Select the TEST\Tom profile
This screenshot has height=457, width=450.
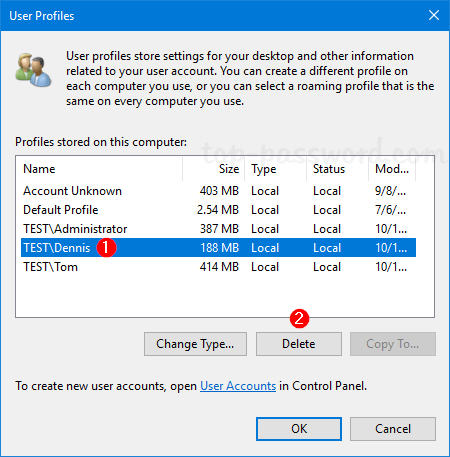(x=218, y=267)
